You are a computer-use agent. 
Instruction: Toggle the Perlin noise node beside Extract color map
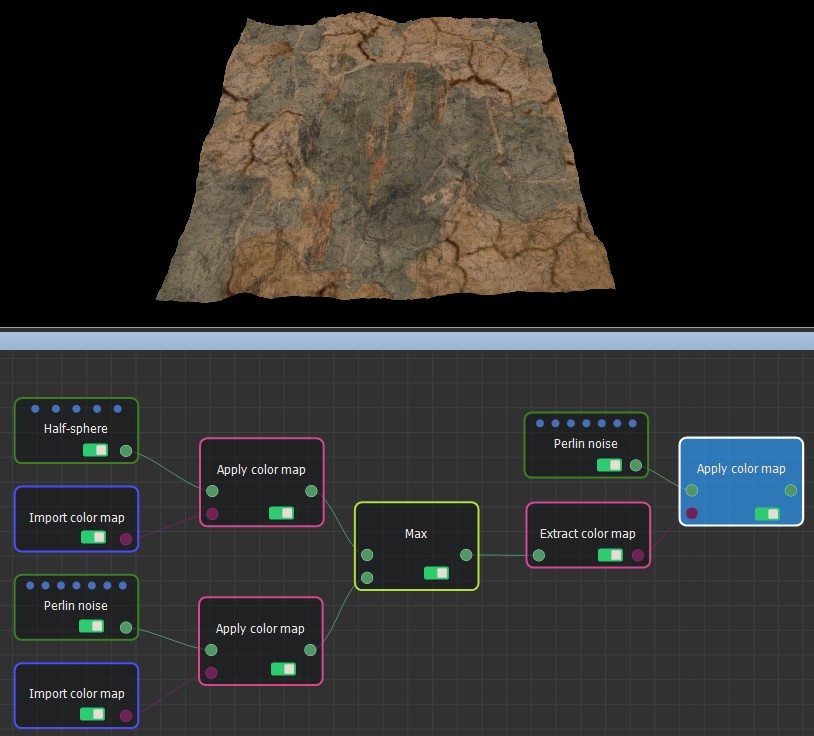(x=609, y=465)
